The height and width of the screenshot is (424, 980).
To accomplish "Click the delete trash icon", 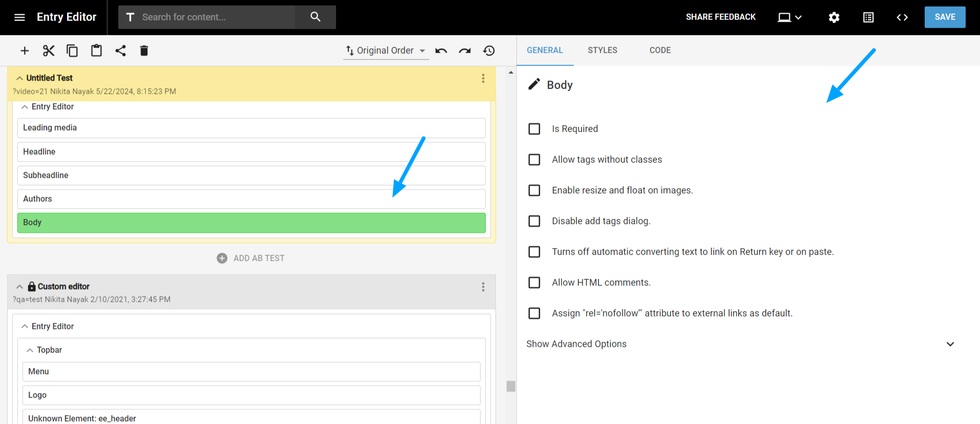I will [x=144, y=51].
